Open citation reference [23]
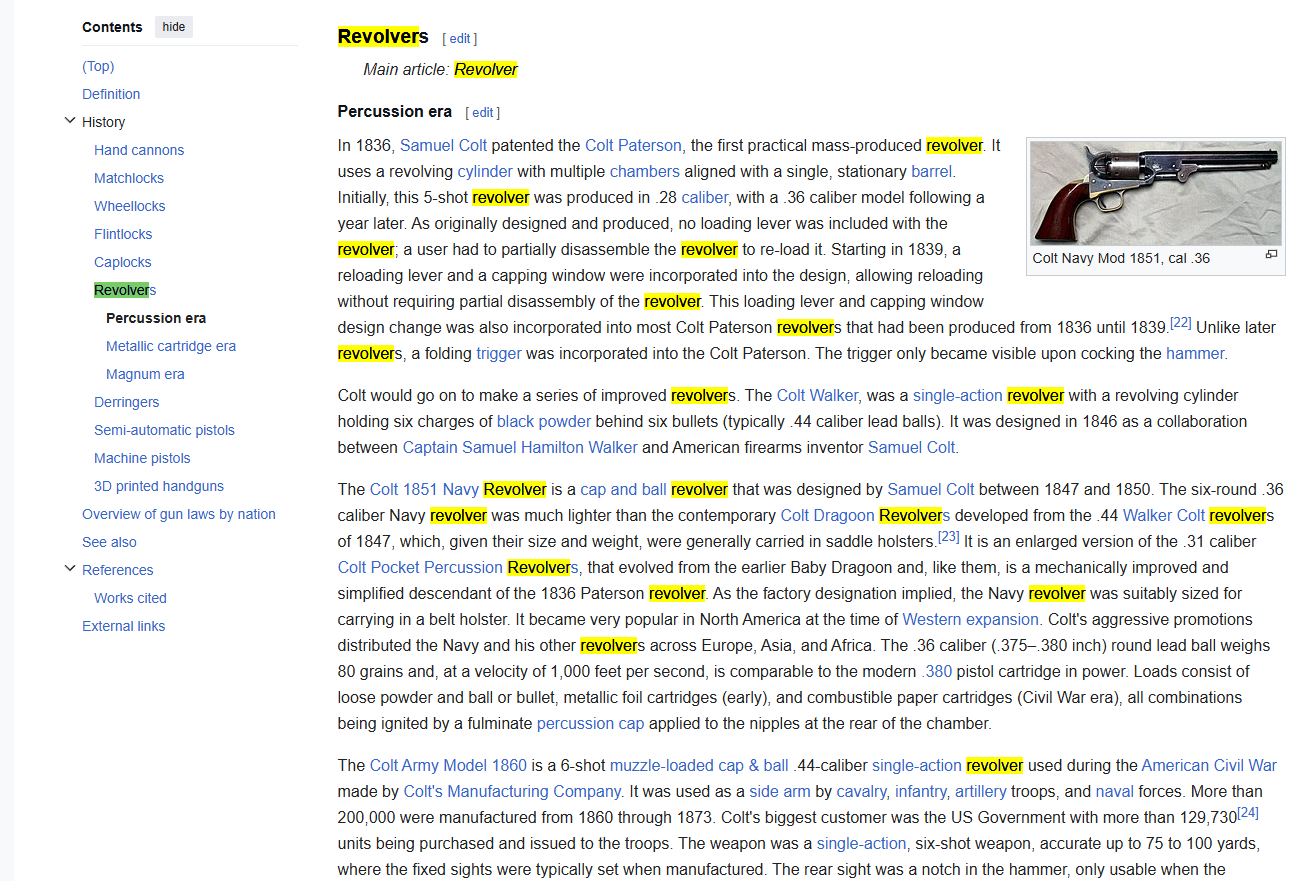1311x881 pixels. point(949,536)
